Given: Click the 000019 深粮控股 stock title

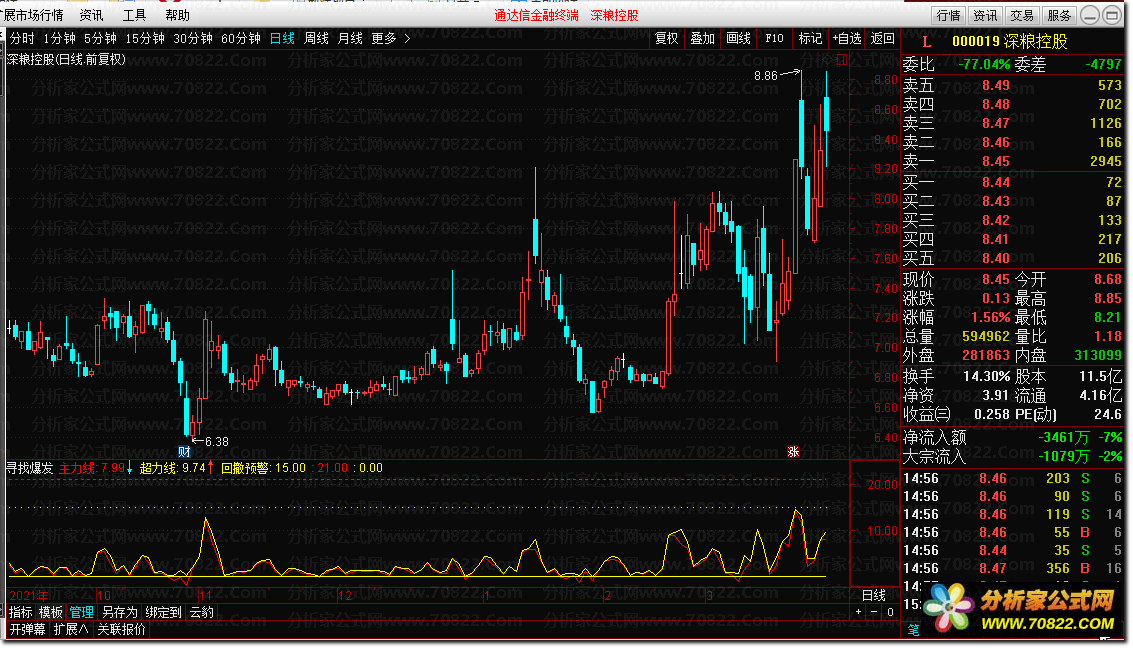Looking at the screenshot, I should (x=1009, y=42).
